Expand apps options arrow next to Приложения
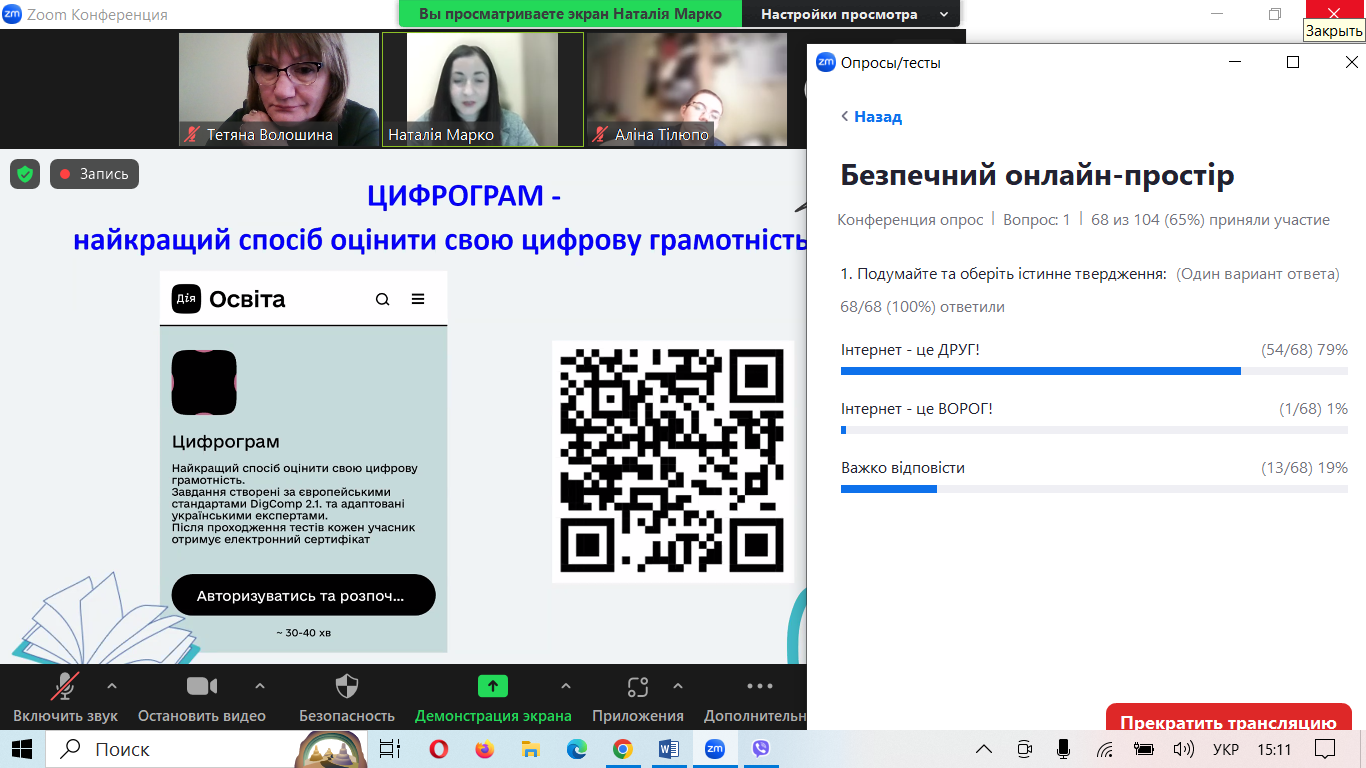 click(678, 686)
